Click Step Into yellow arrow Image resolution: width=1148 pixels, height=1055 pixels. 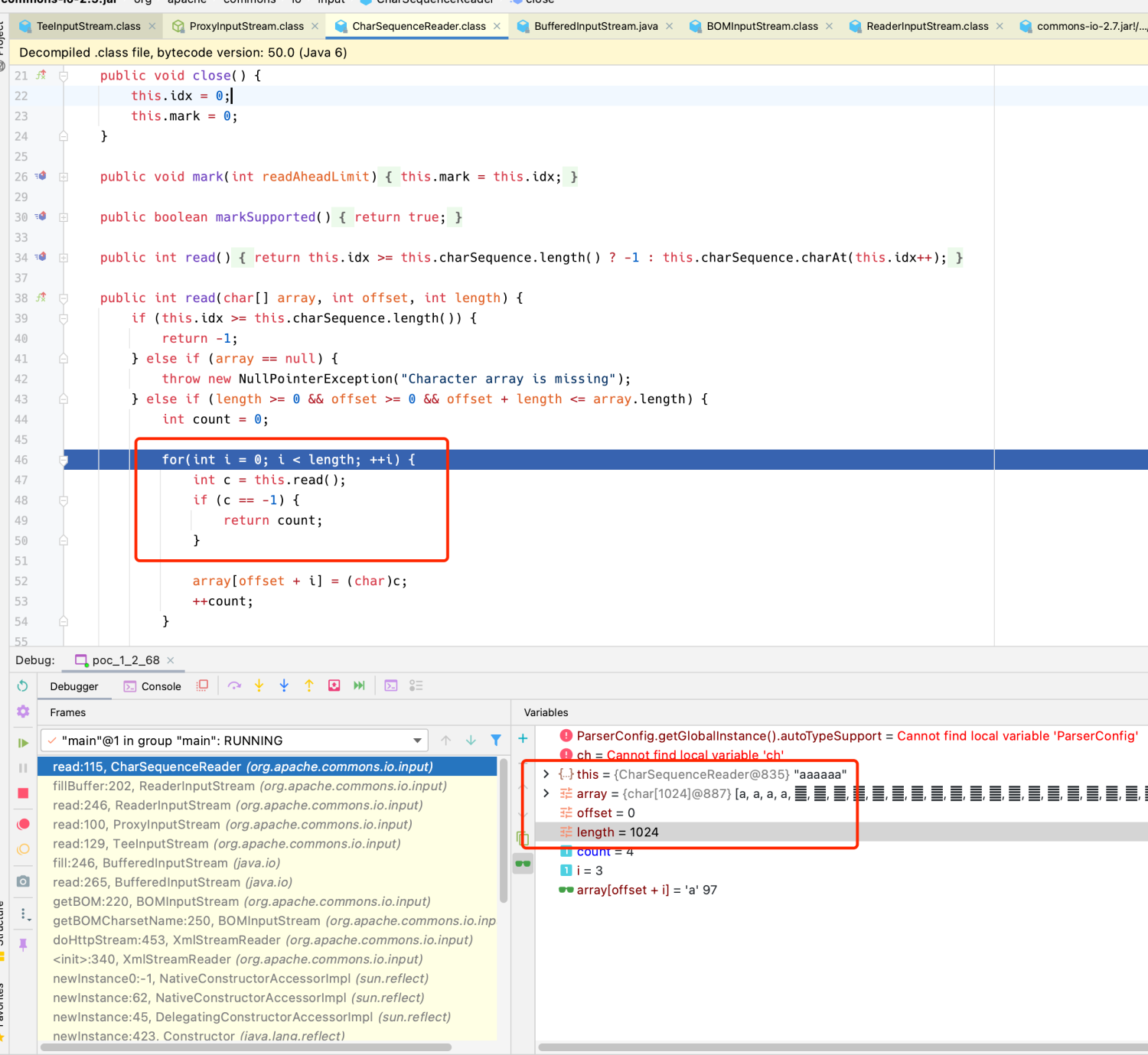259,685
